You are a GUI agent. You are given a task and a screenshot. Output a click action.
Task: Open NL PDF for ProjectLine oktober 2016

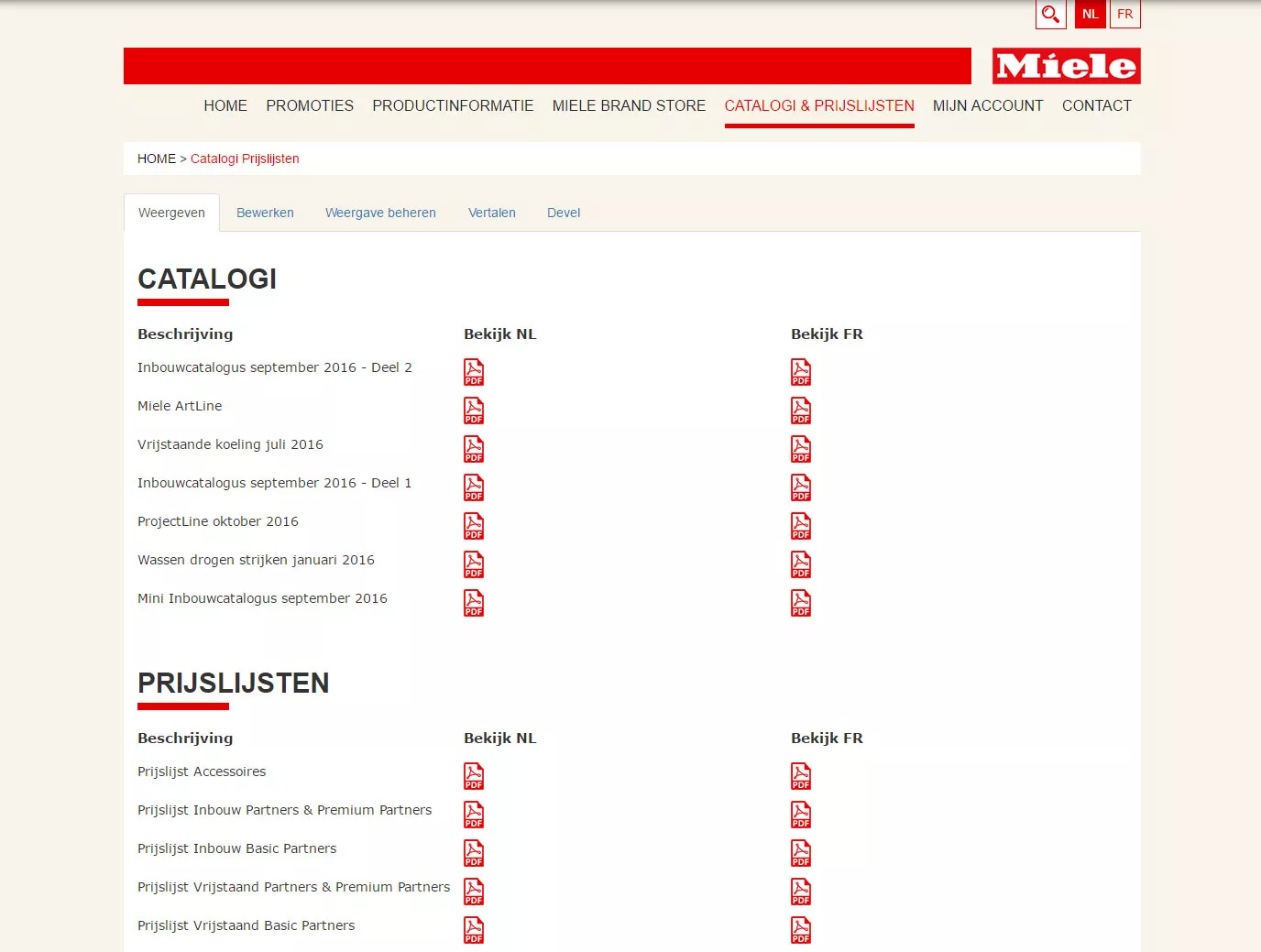474,526
